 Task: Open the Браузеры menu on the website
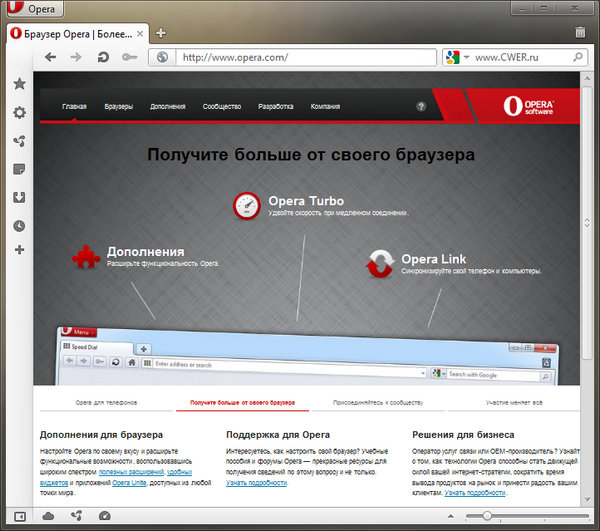tap(118, 106)
